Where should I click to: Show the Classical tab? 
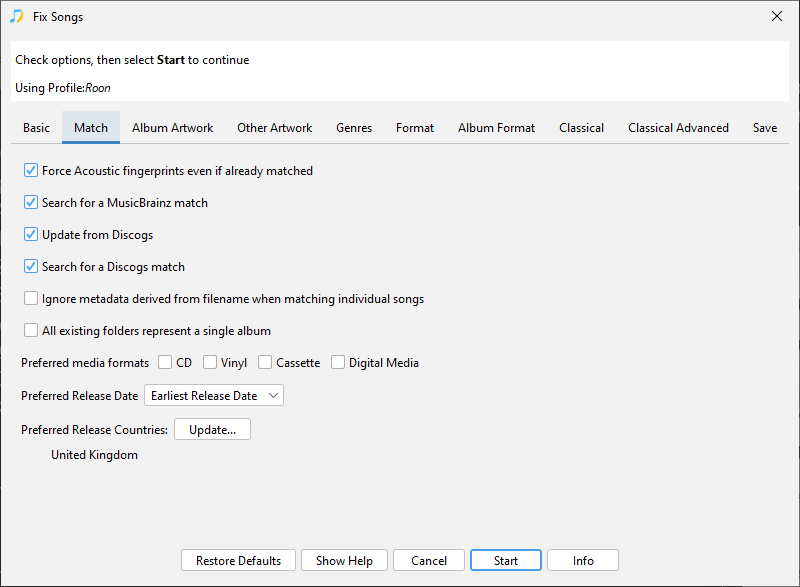(582, 128)
